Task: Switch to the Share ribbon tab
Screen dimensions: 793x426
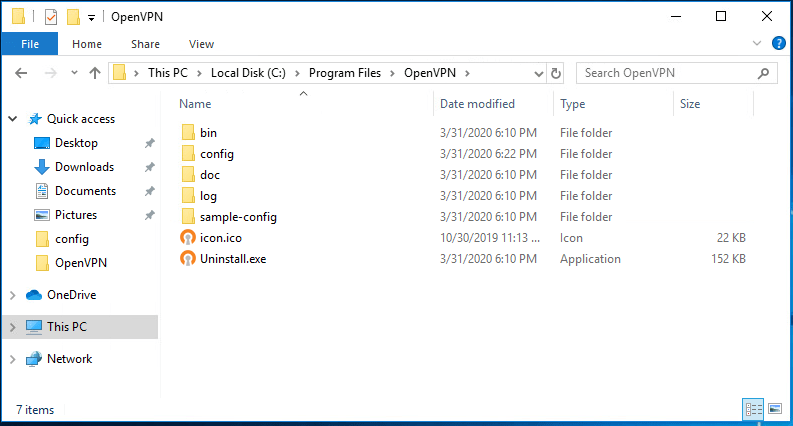Action: click(x=145, y=44)
